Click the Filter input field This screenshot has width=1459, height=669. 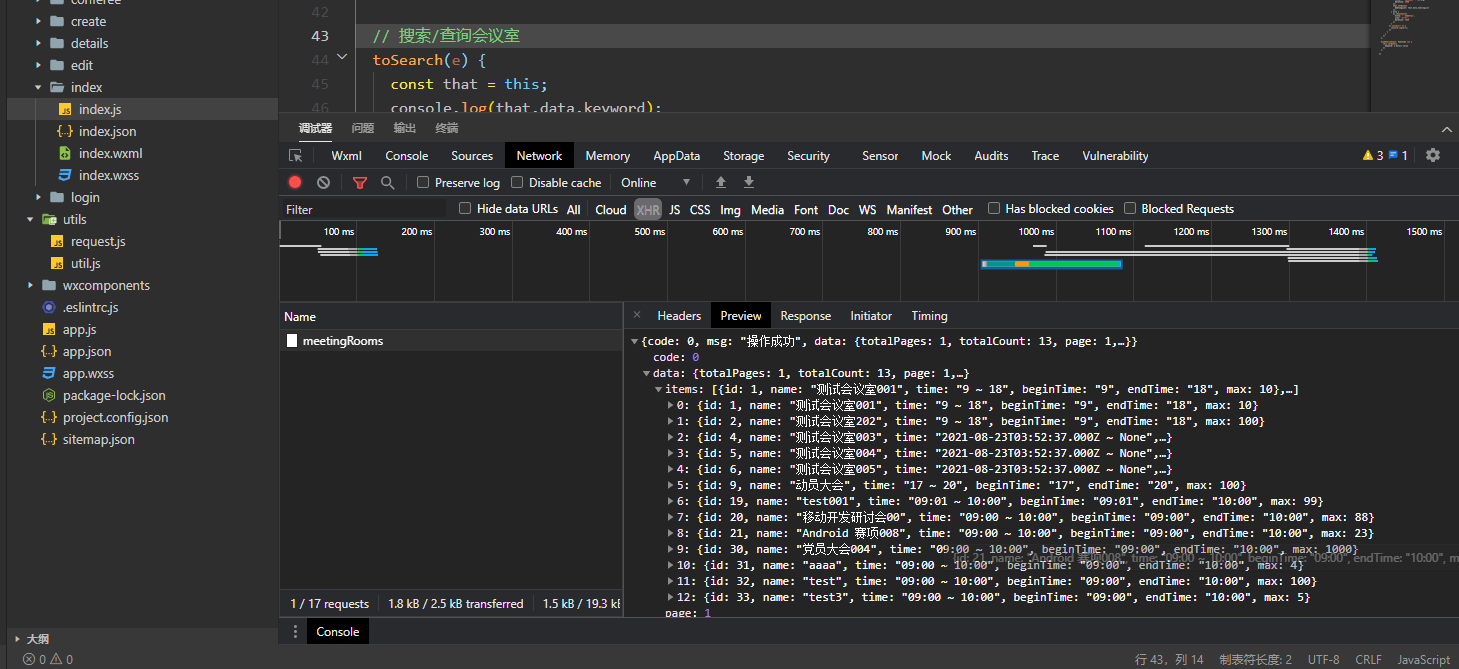[x=364, y=209]
